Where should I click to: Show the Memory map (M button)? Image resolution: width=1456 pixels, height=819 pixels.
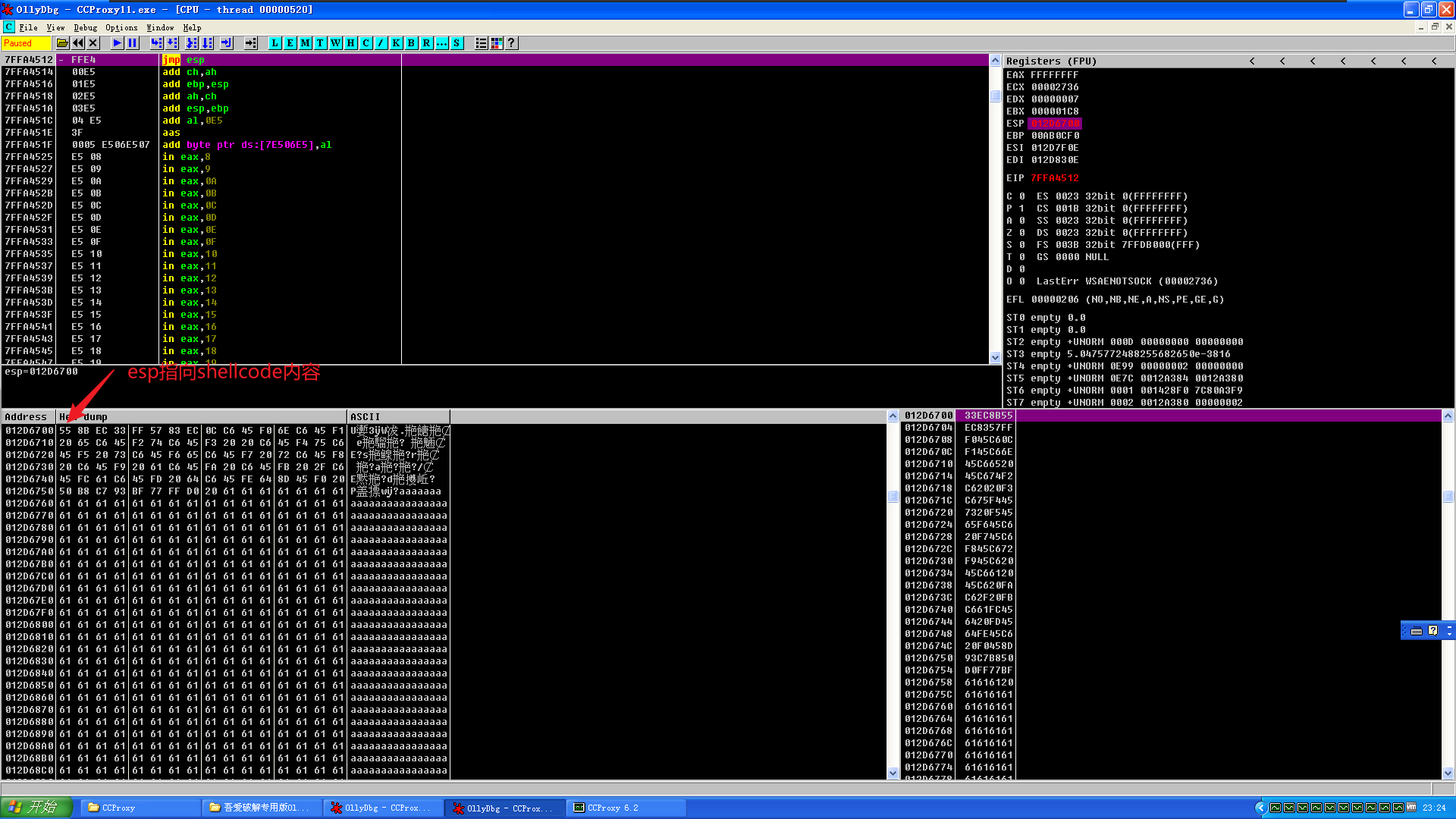pos(305,43)
